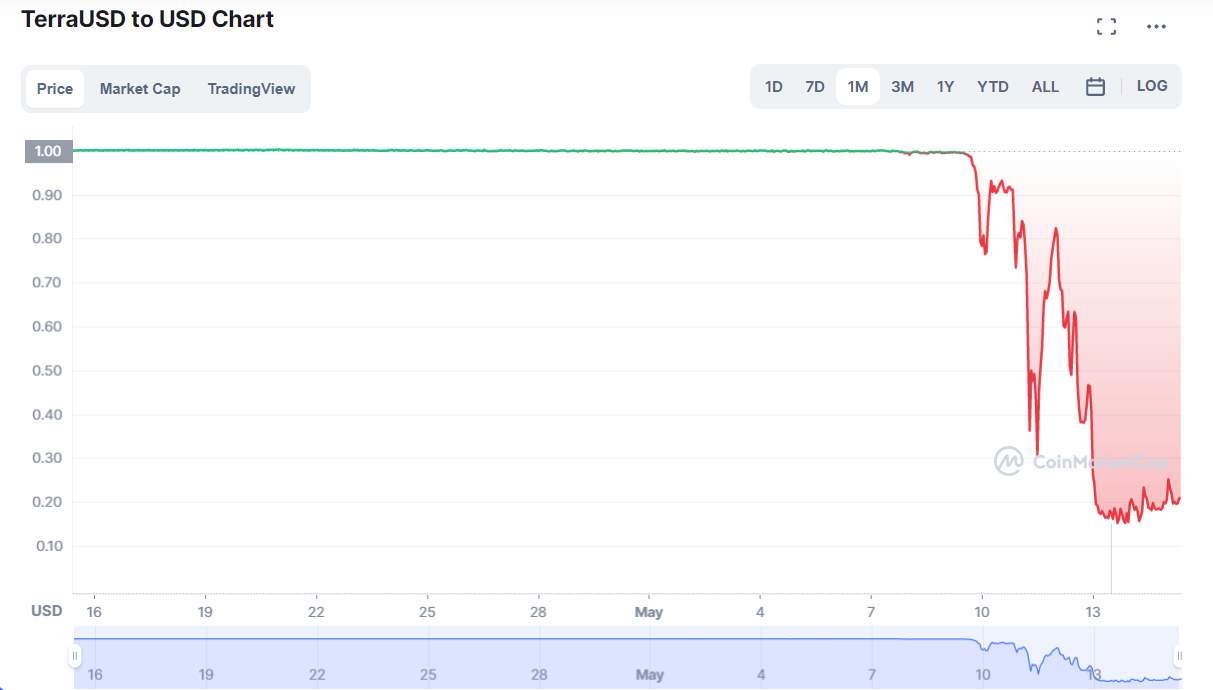Image resolution: width=1213 pixels, height=690 pixels.
Task: Grab the left range navigator handle
Action: pos(74,656)
